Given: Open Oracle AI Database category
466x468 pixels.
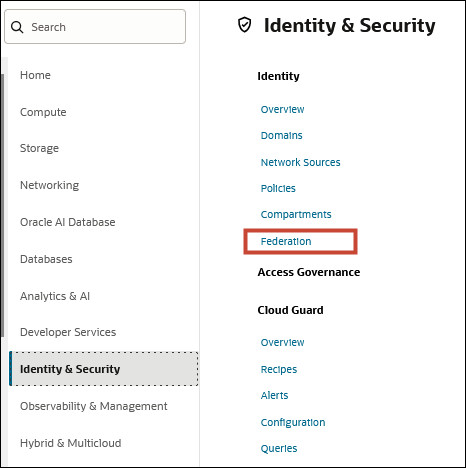Looking at the screenshot, I should click(x=68, y=222).
